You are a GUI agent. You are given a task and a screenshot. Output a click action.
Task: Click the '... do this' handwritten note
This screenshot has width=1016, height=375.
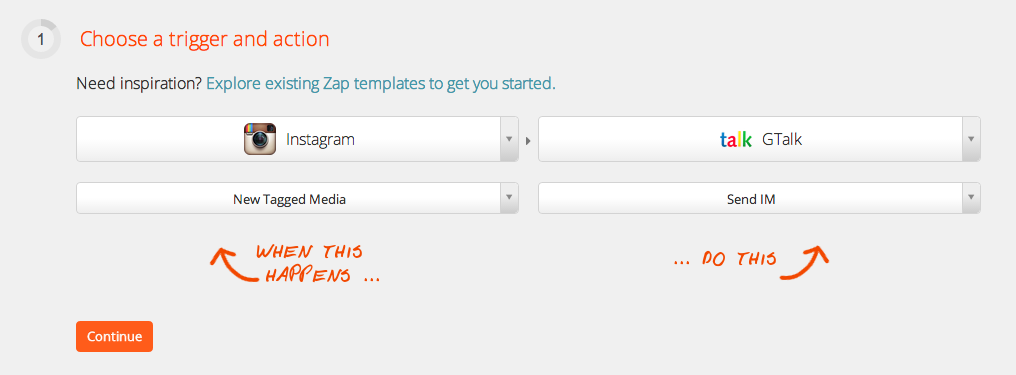pos(725,260)
